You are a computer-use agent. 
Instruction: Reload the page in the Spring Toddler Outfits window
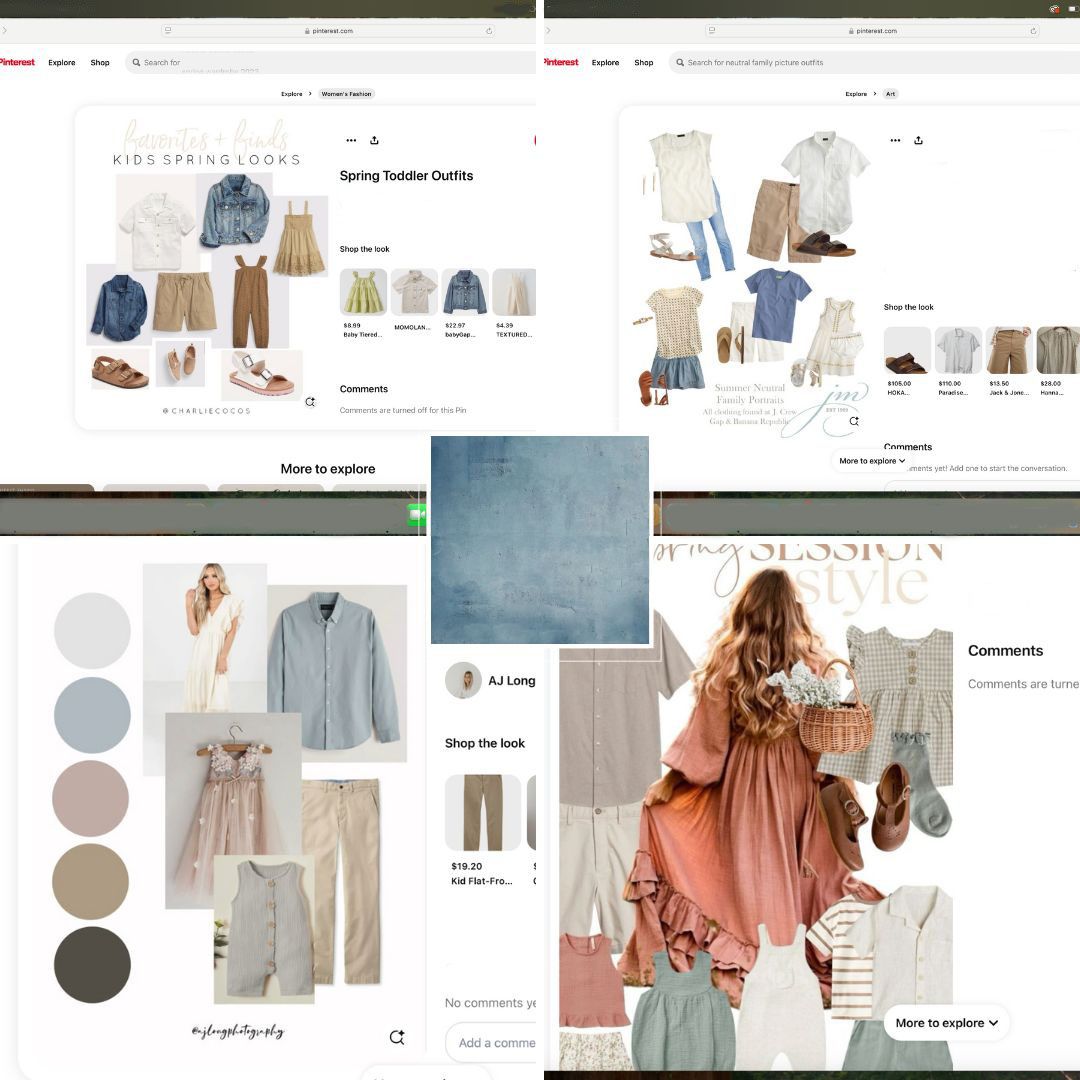pos(489,31)
